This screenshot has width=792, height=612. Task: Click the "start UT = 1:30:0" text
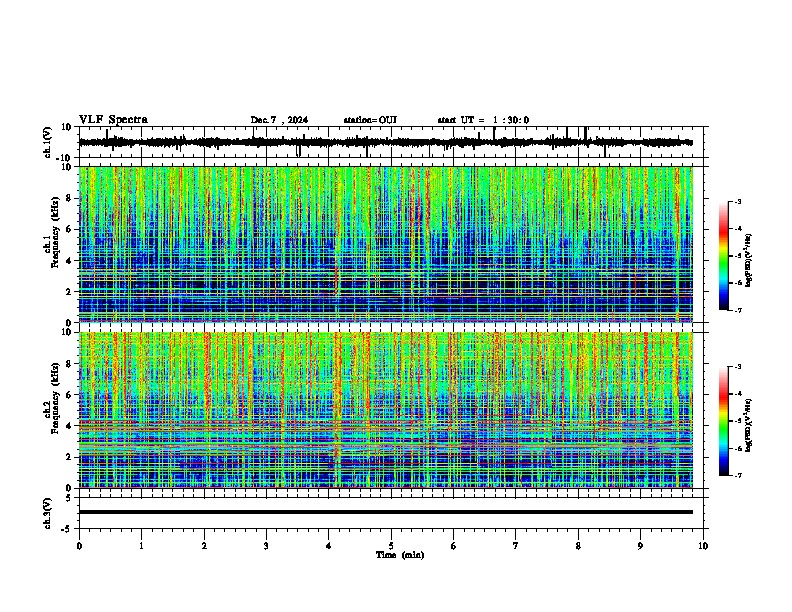pos(483,120)
